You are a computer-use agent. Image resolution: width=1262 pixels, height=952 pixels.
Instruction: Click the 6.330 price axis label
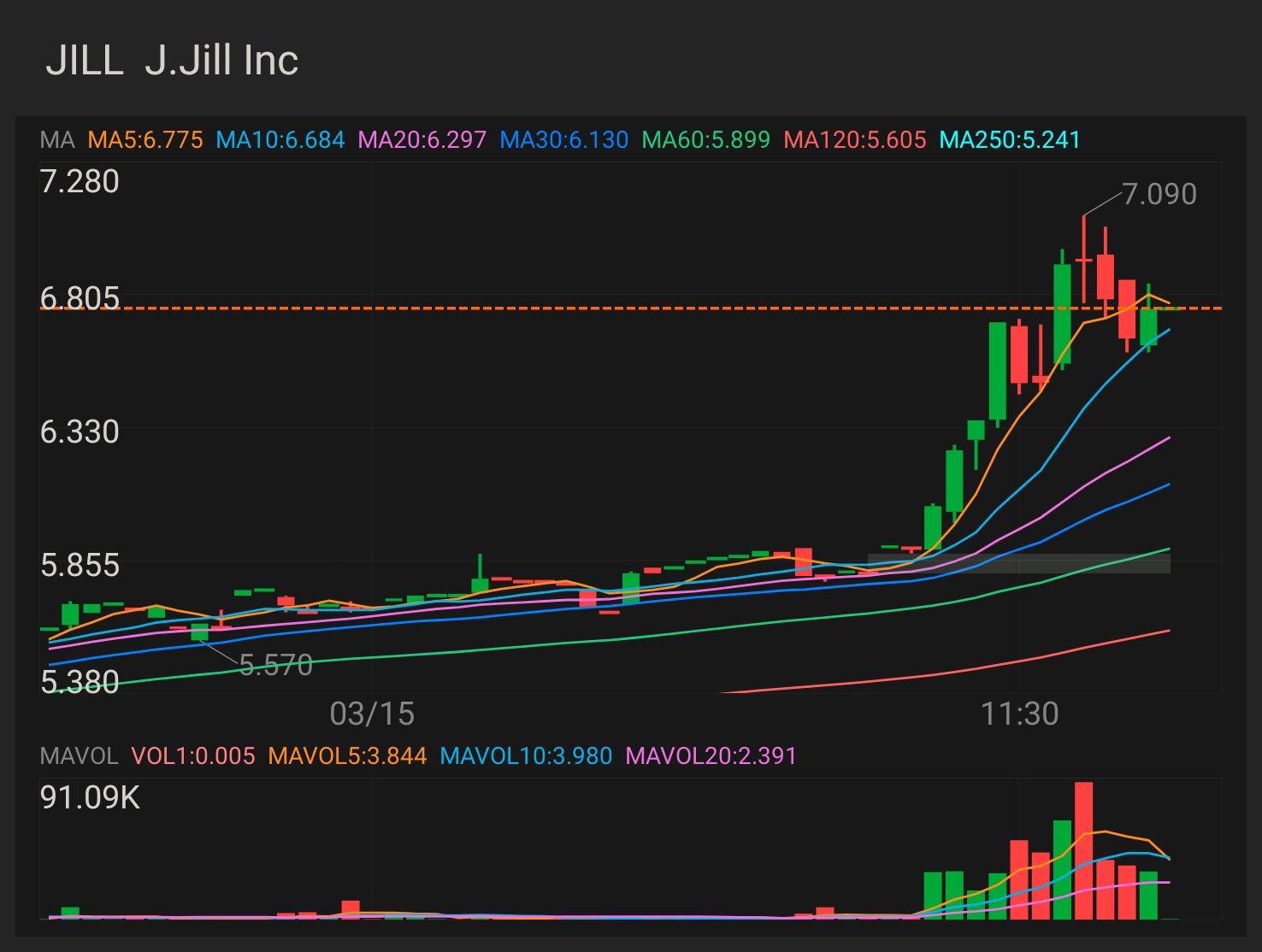point(80,432)
